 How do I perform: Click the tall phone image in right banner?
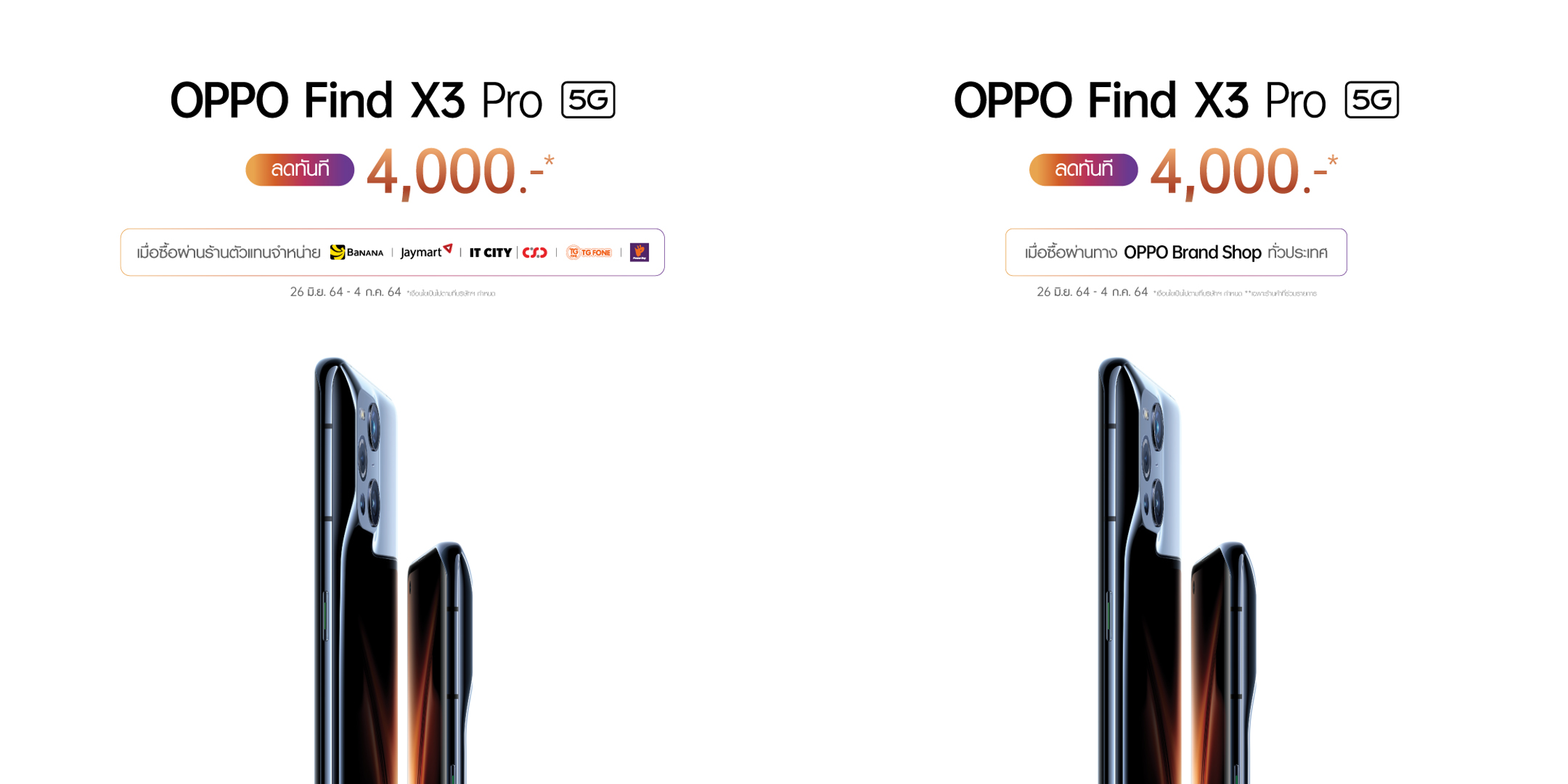pos(1139,570)
